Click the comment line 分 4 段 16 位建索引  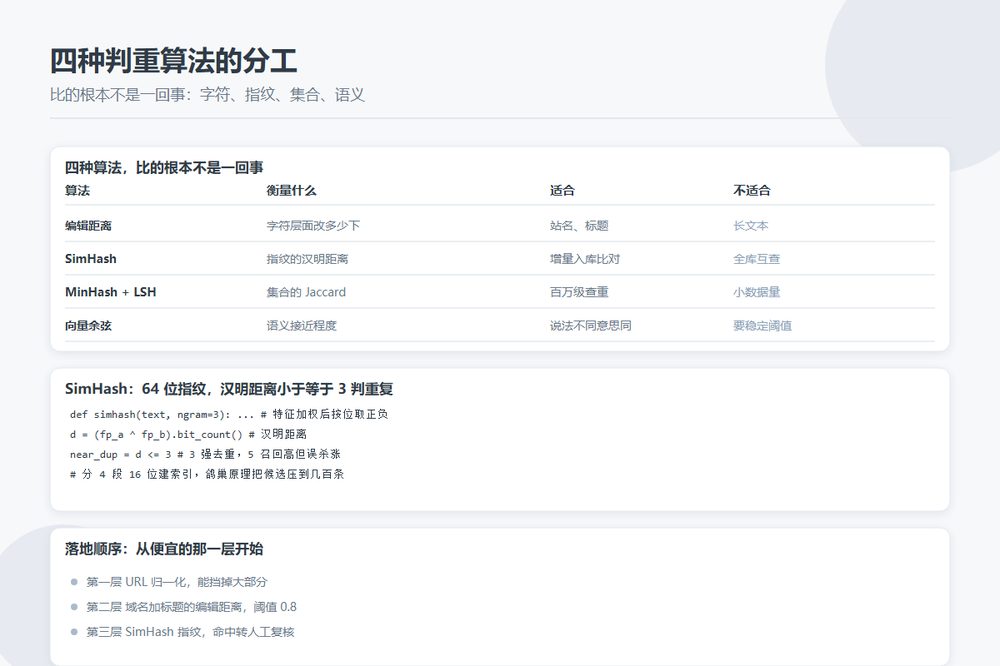pos(207,474)
